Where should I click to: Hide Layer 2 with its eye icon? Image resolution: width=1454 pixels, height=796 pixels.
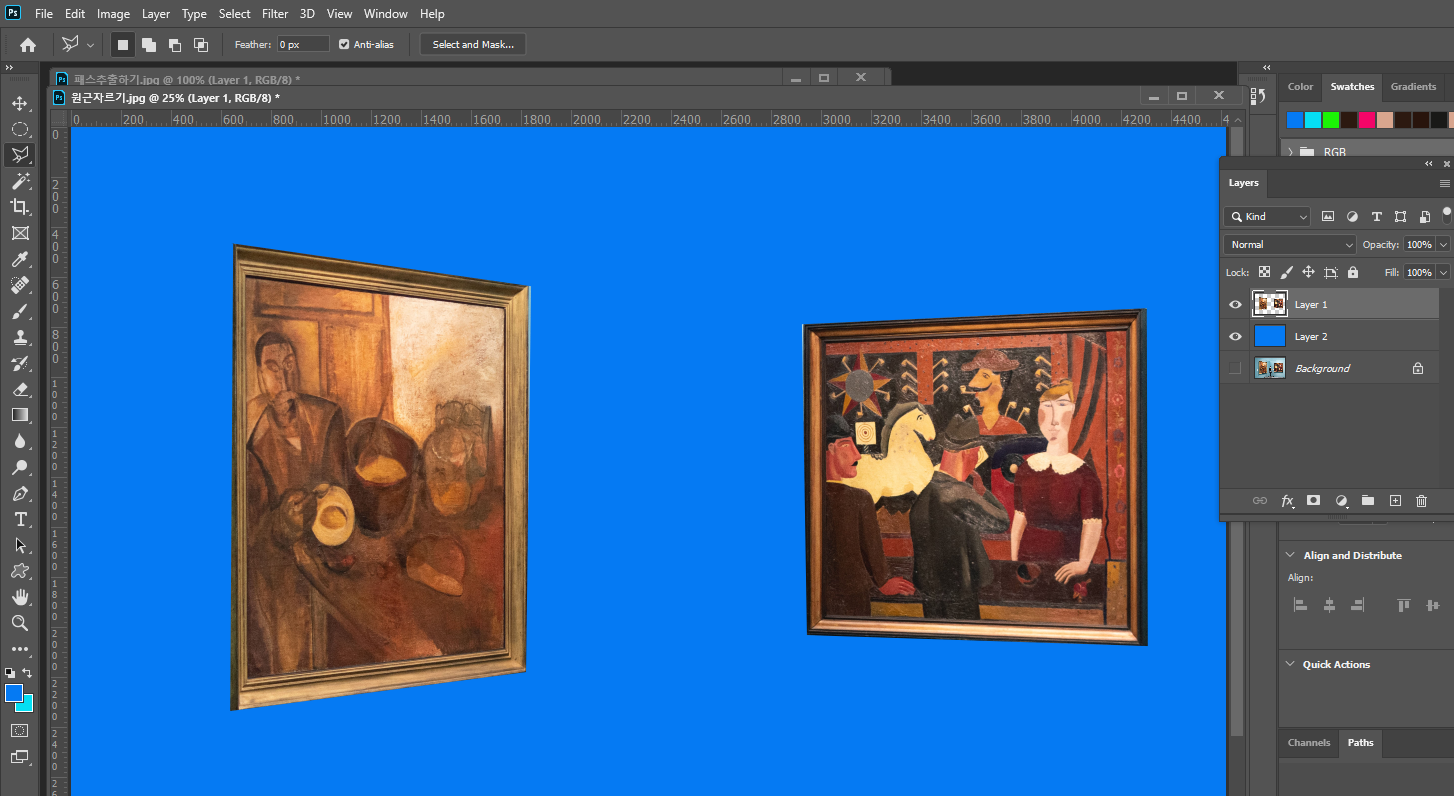coord(1235,336)
